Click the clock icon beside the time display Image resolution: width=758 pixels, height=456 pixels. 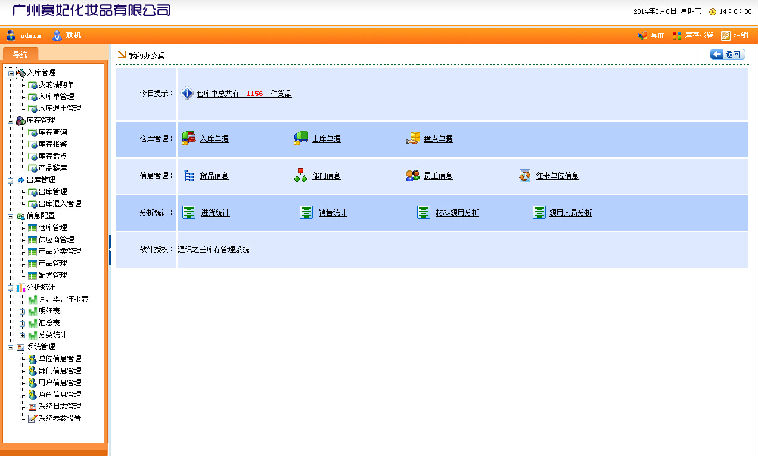pos(712,12)
